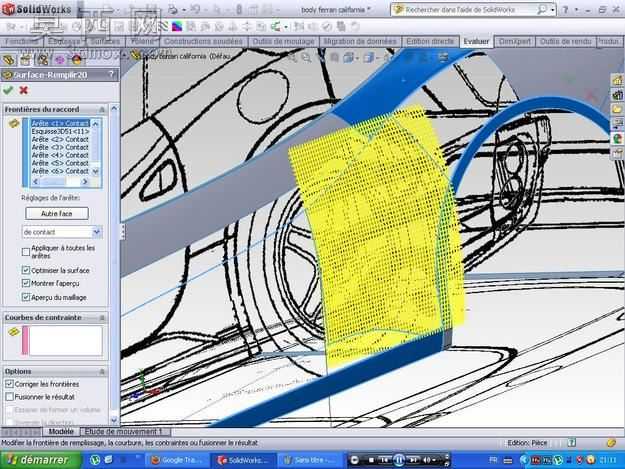Accept the surface fill with green checkmark
Image resolution: width=625 pixels, height=469 pixels.
click(8, 90)
